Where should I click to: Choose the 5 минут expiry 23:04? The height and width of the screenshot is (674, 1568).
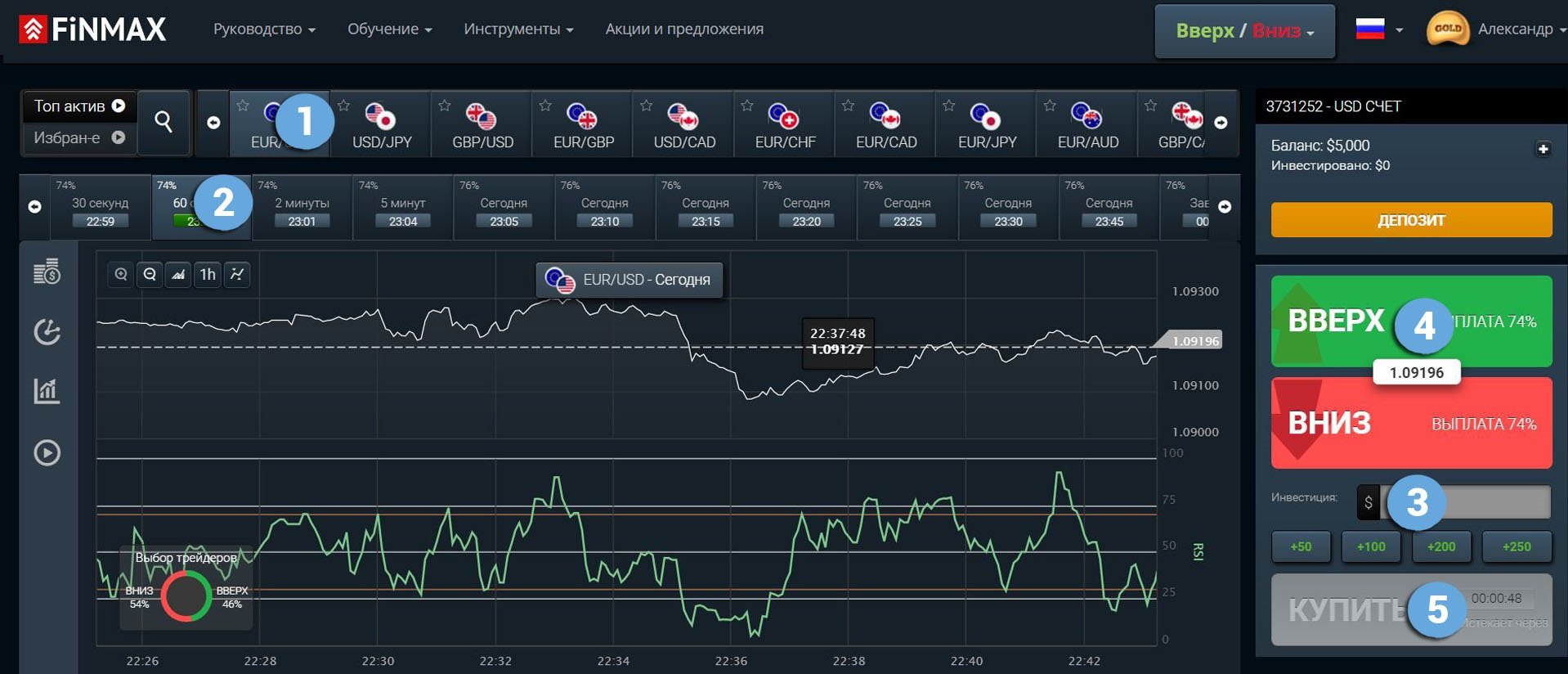(402, 207)
